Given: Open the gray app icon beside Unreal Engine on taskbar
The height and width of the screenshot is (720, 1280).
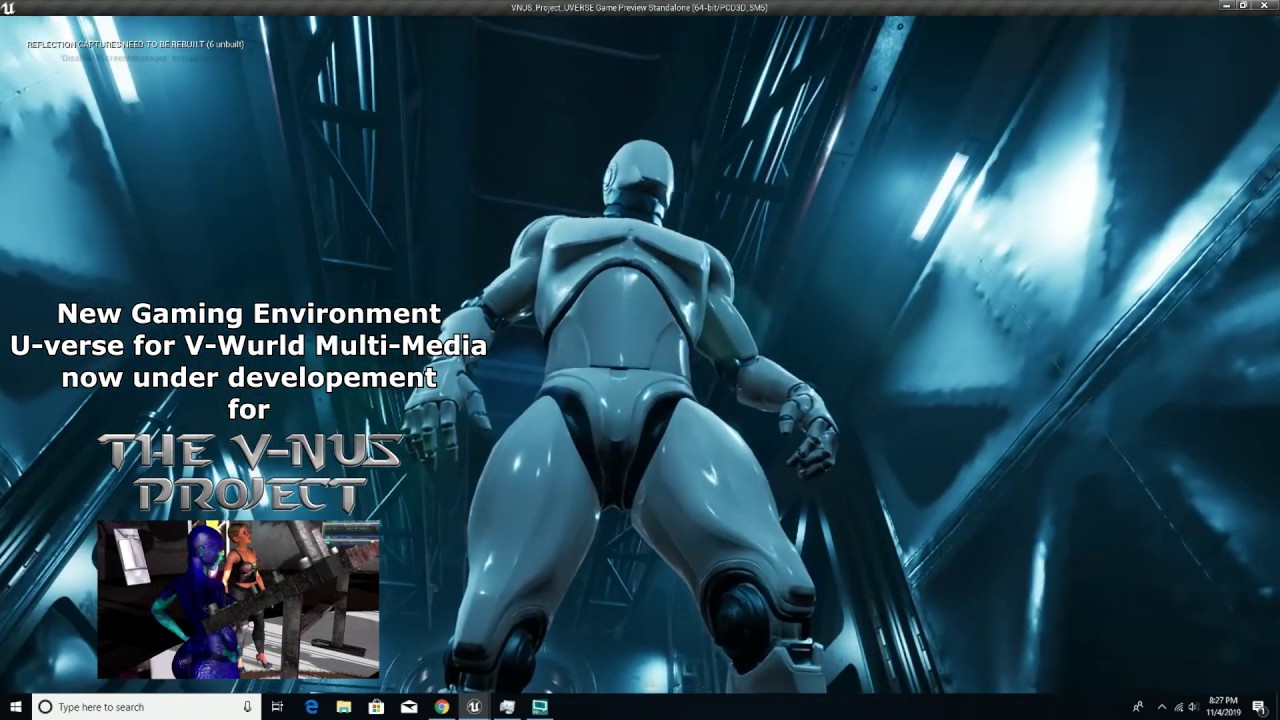Looking at the screenshot, I should [x=507, y=707].
